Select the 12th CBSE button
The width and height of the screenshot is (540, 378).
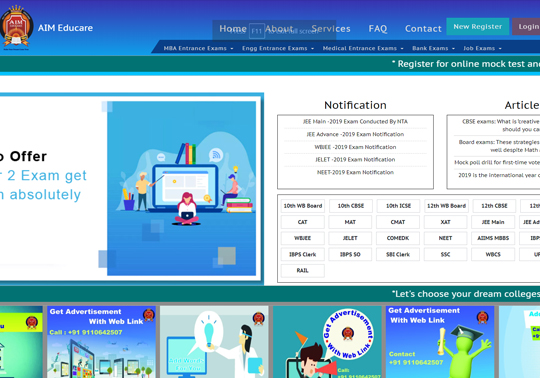494,206
